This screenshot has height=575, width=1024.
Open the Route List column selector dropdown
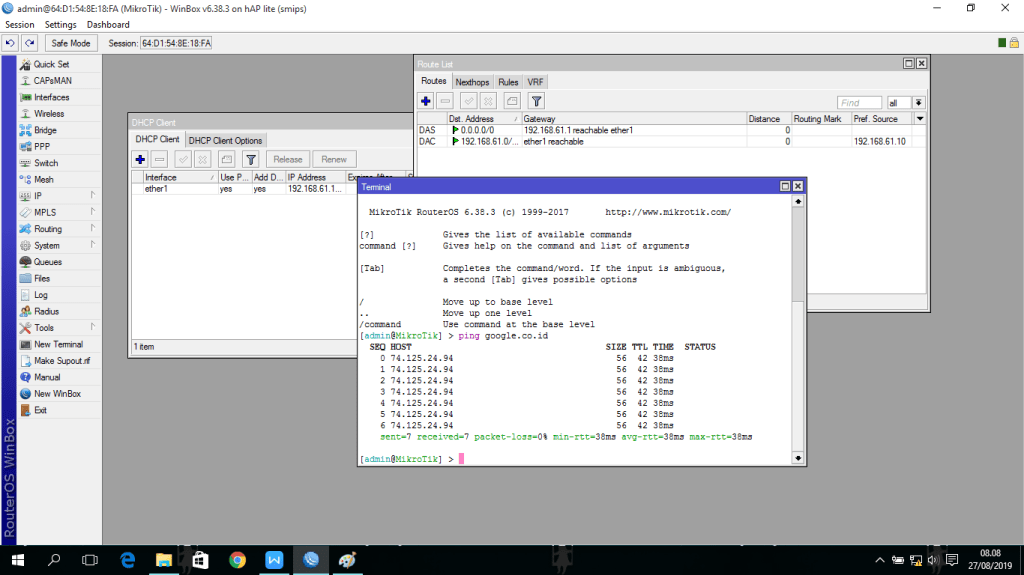(x=920, y=118)
